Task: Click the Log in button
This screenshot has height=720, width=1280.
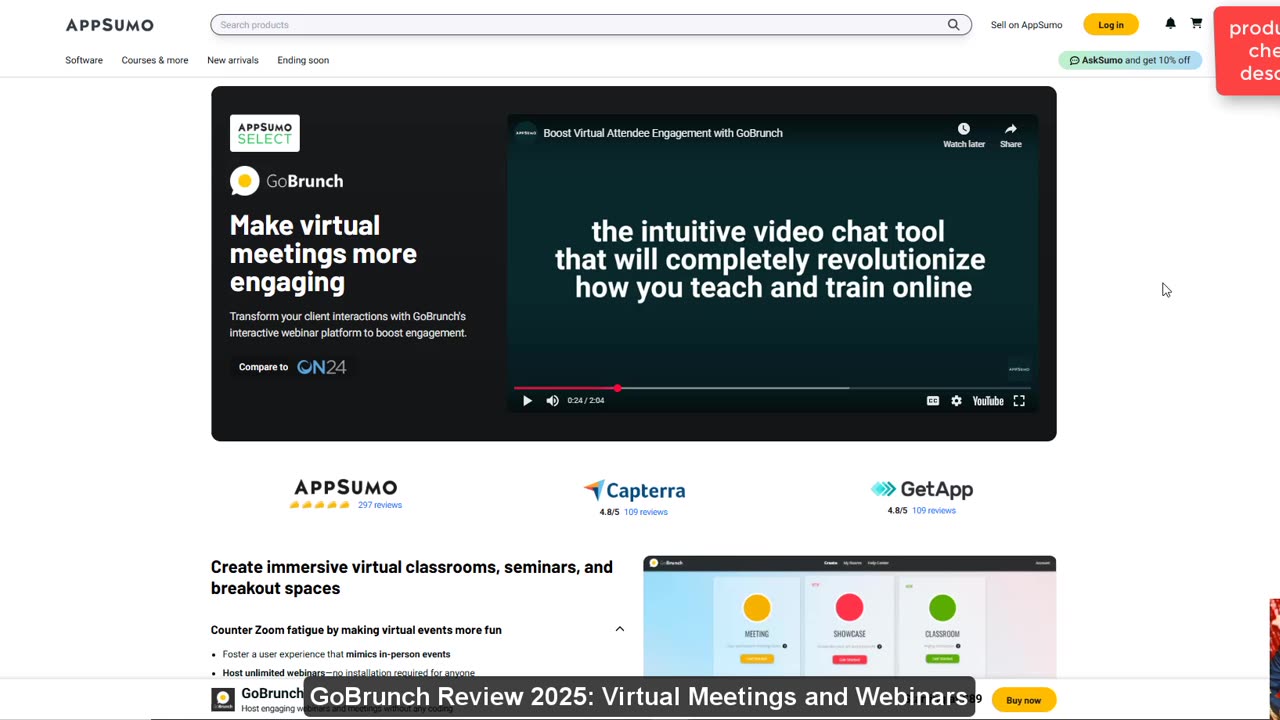Action: click(1111, 25)
